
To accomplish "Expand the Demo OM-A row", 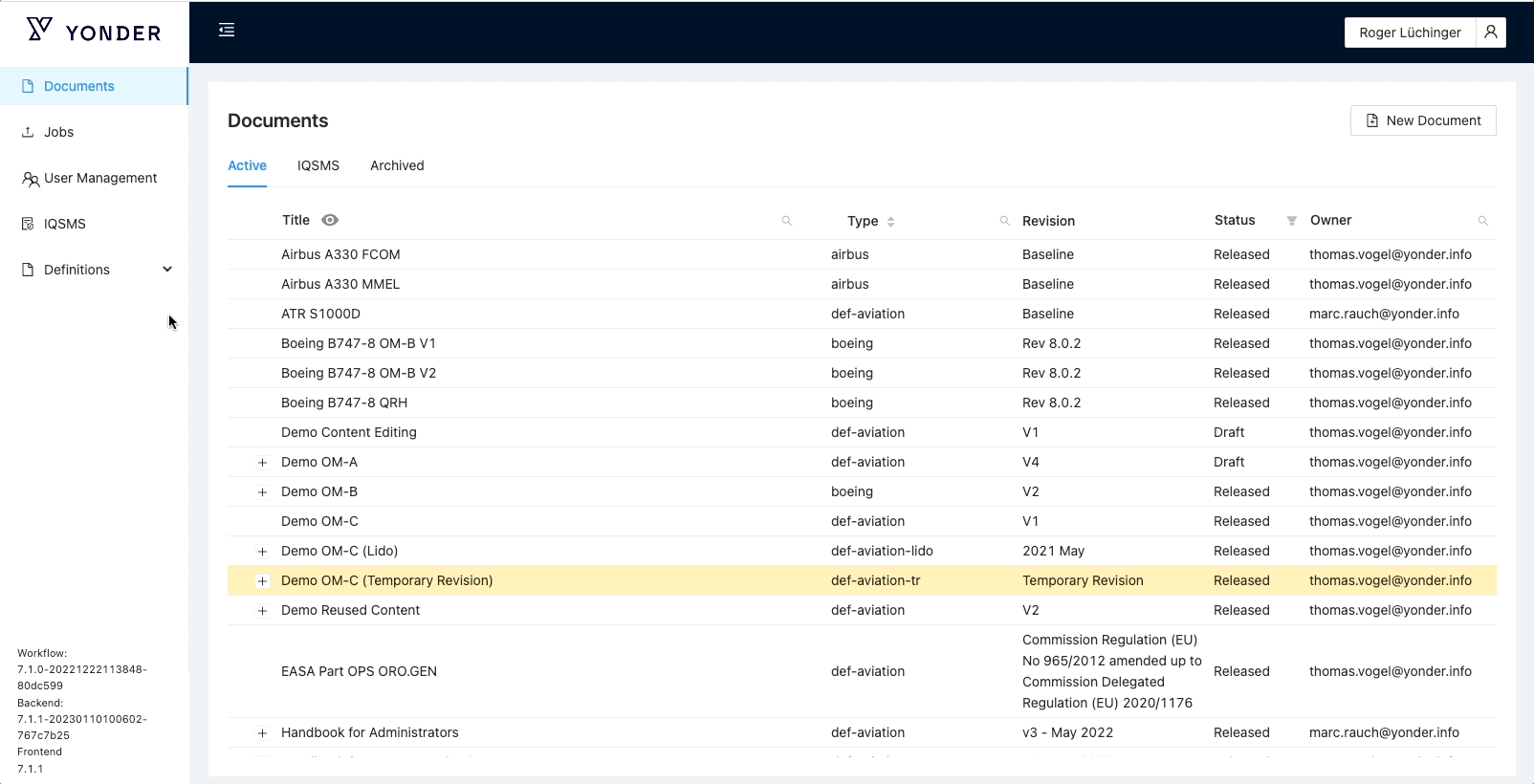I will click(x=262, y=463).
